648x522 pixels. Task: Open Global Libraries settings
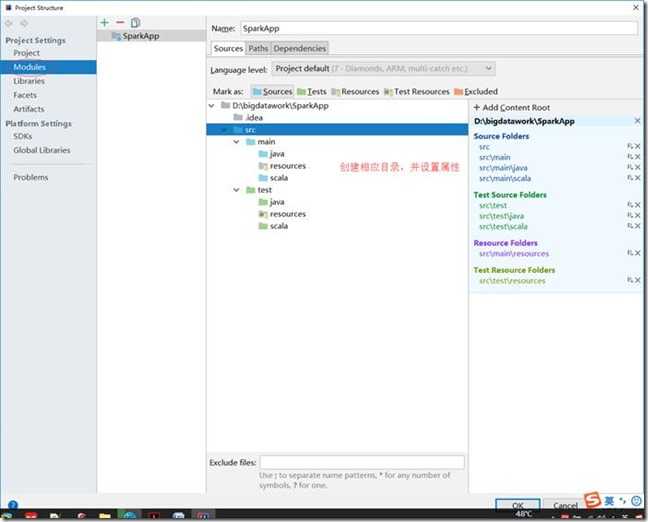click(x=42, y=150)
